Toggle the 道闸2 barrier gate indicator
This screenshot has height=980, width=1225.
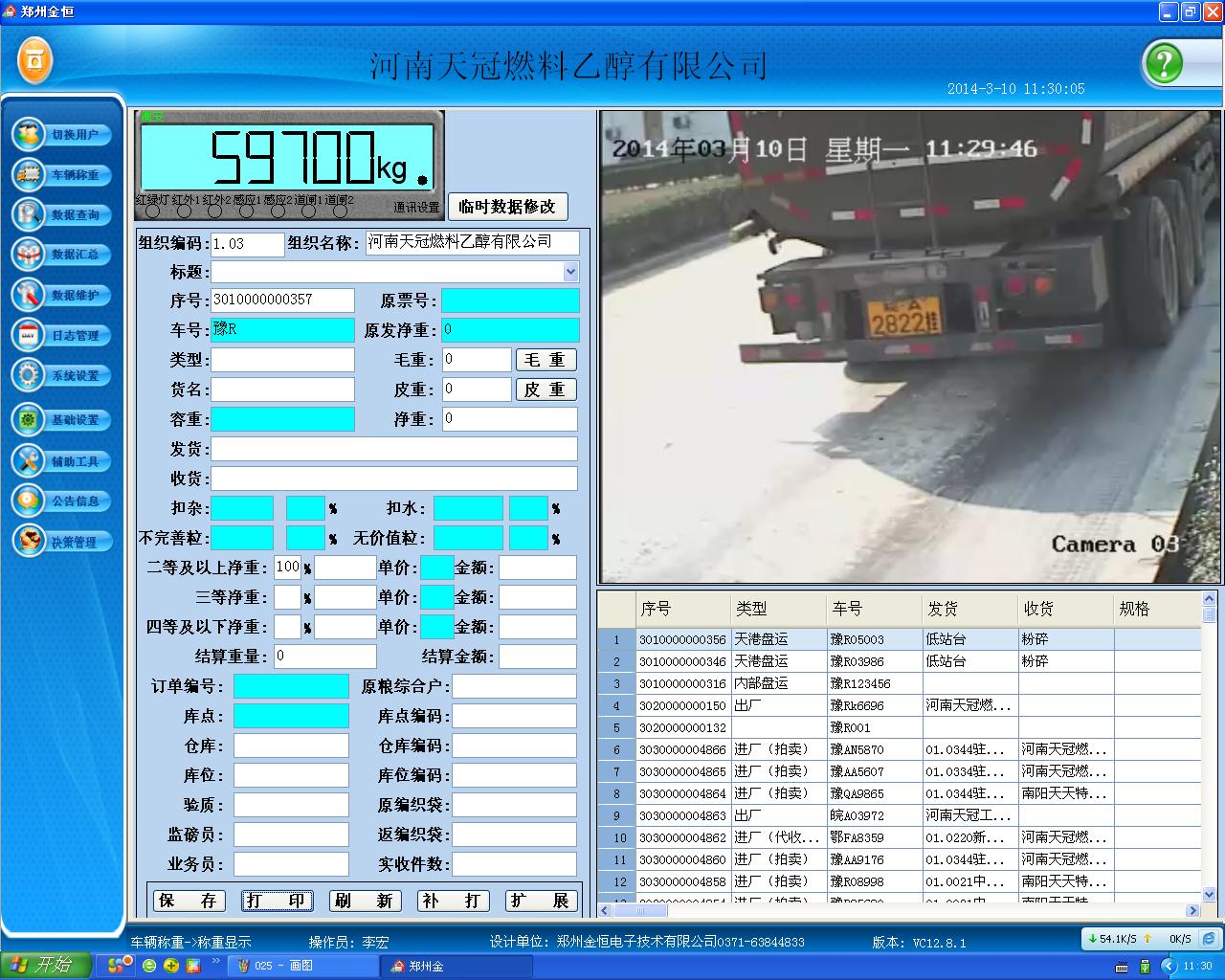340,211
